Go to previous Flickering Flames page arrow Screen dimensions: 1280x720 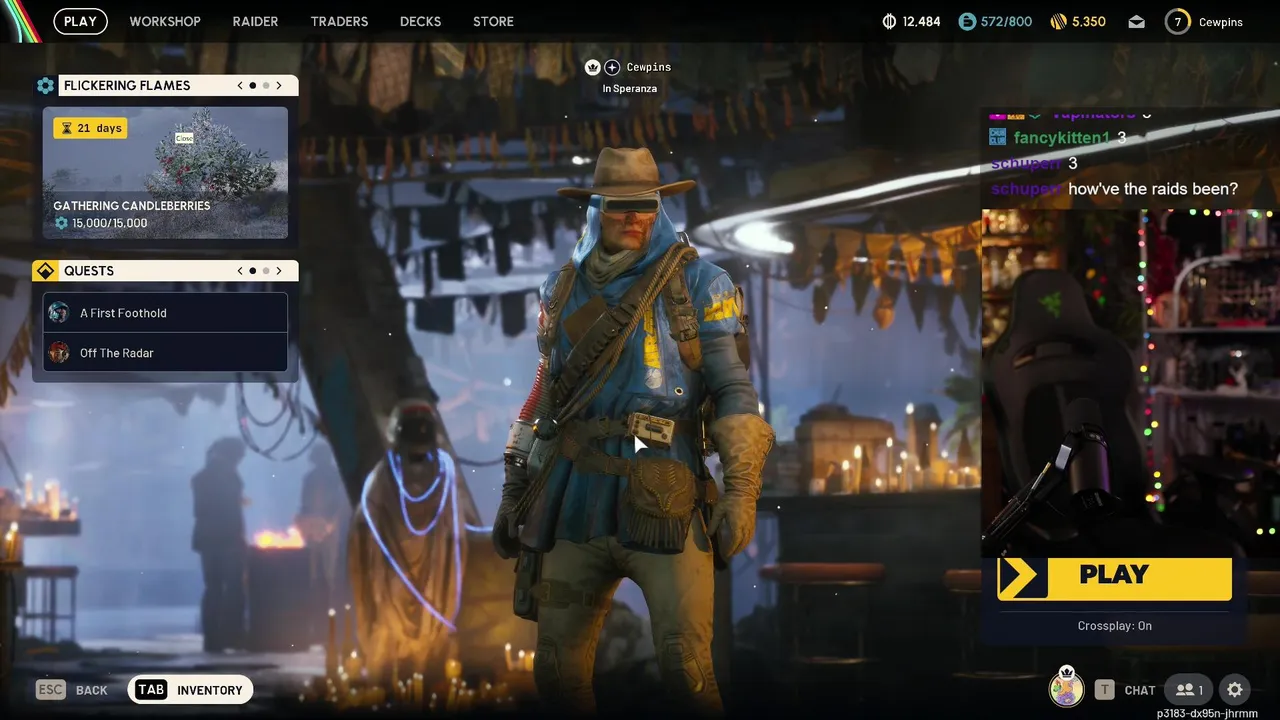pos(240,85)
